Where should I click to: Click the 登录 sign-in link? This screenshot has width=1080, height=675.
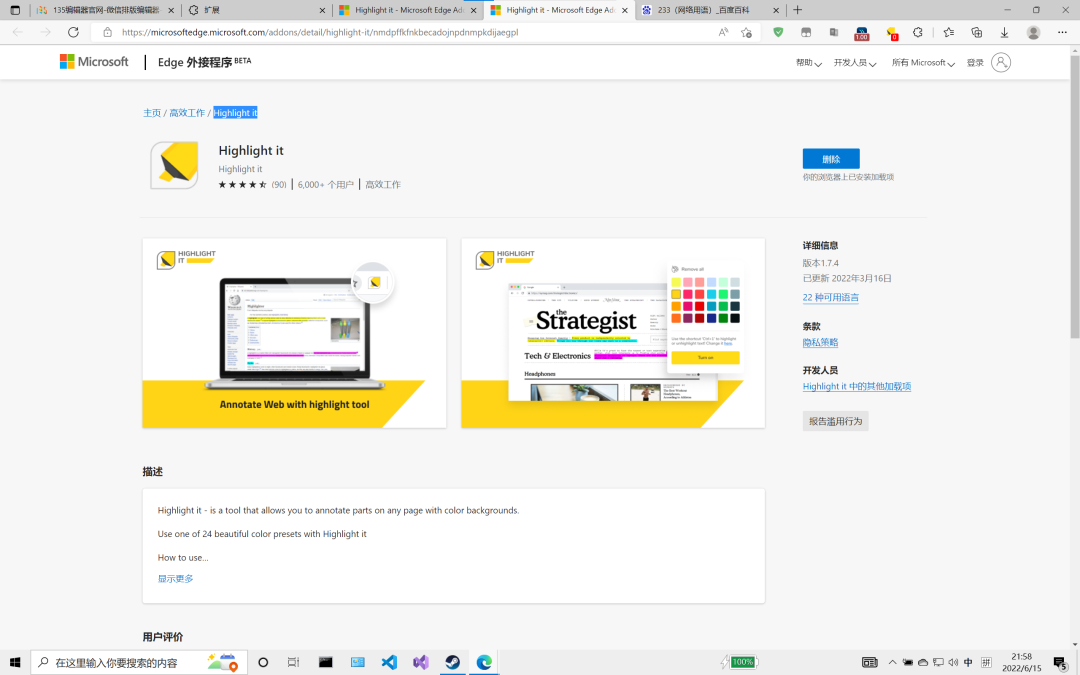click(x=975, y=63)
